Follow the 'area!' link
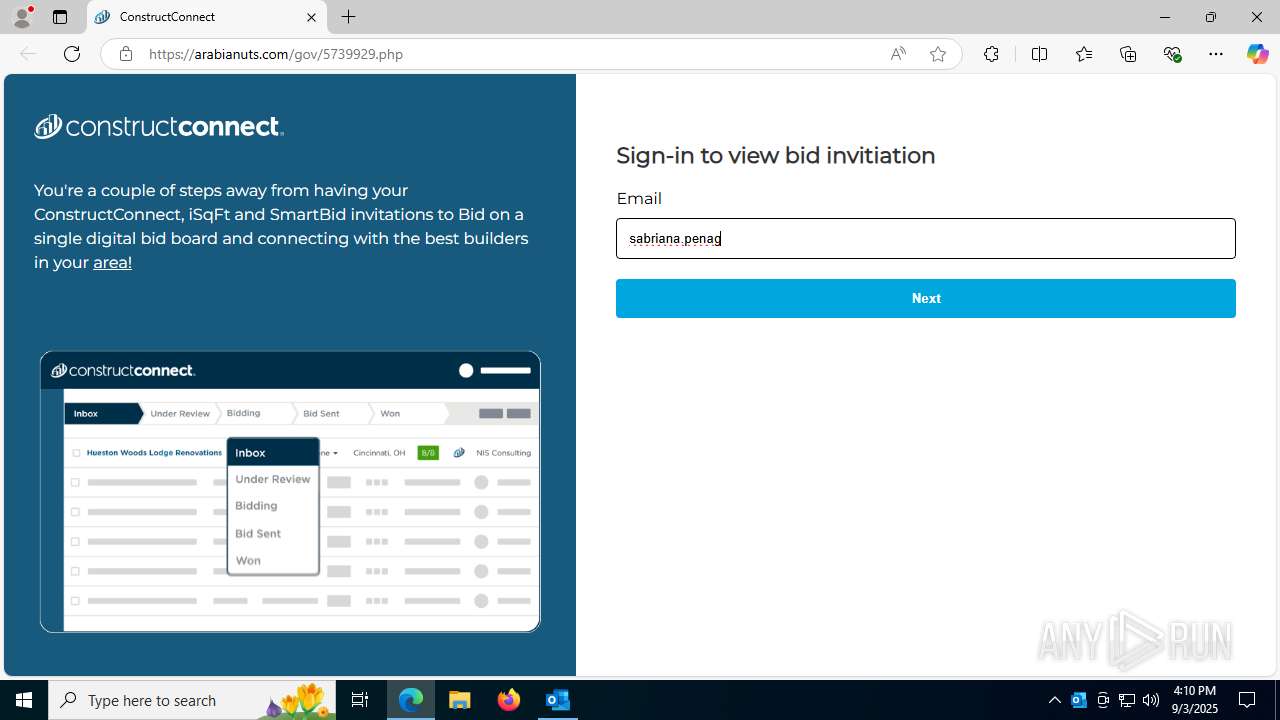The image size is (1280, 720). click(112, 262)
